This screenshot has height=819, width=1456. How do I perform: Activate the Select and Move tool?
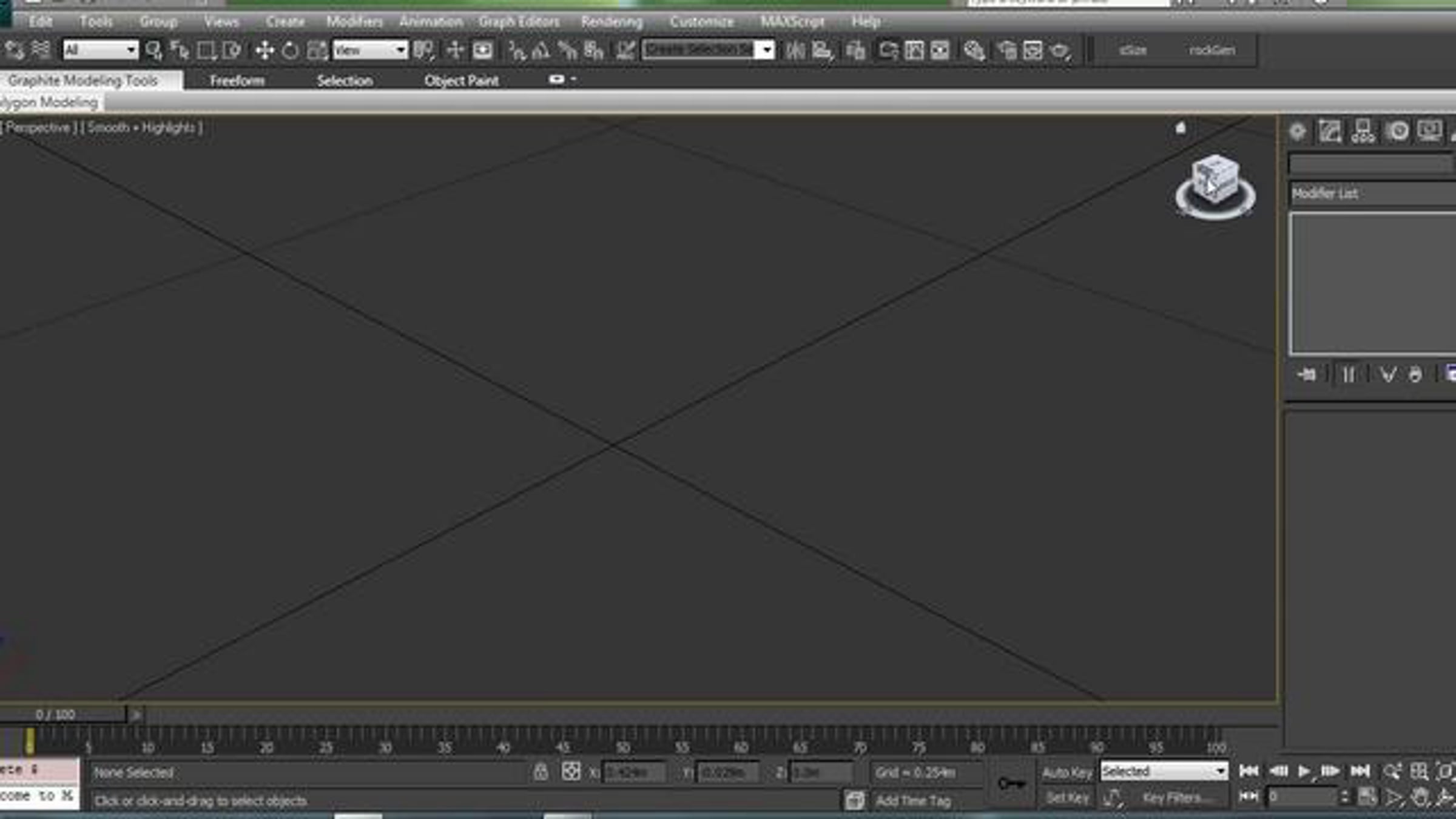(265, 50)
